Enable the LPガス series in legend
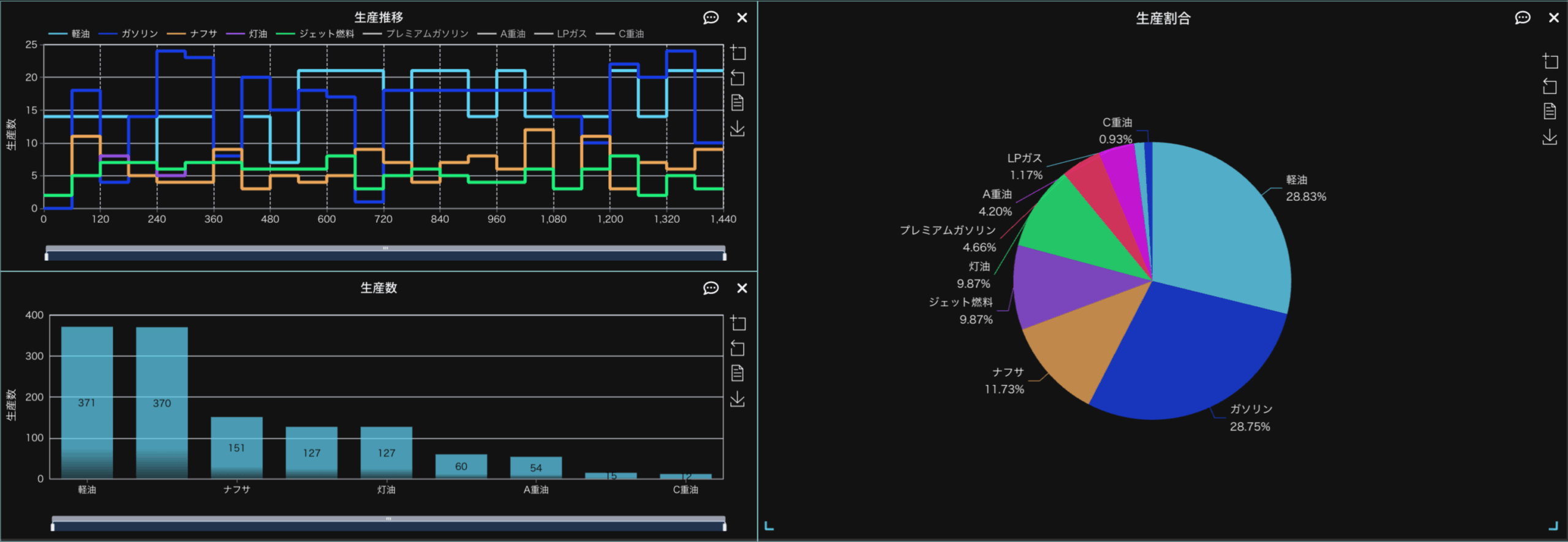 click(x=561, y=34)
